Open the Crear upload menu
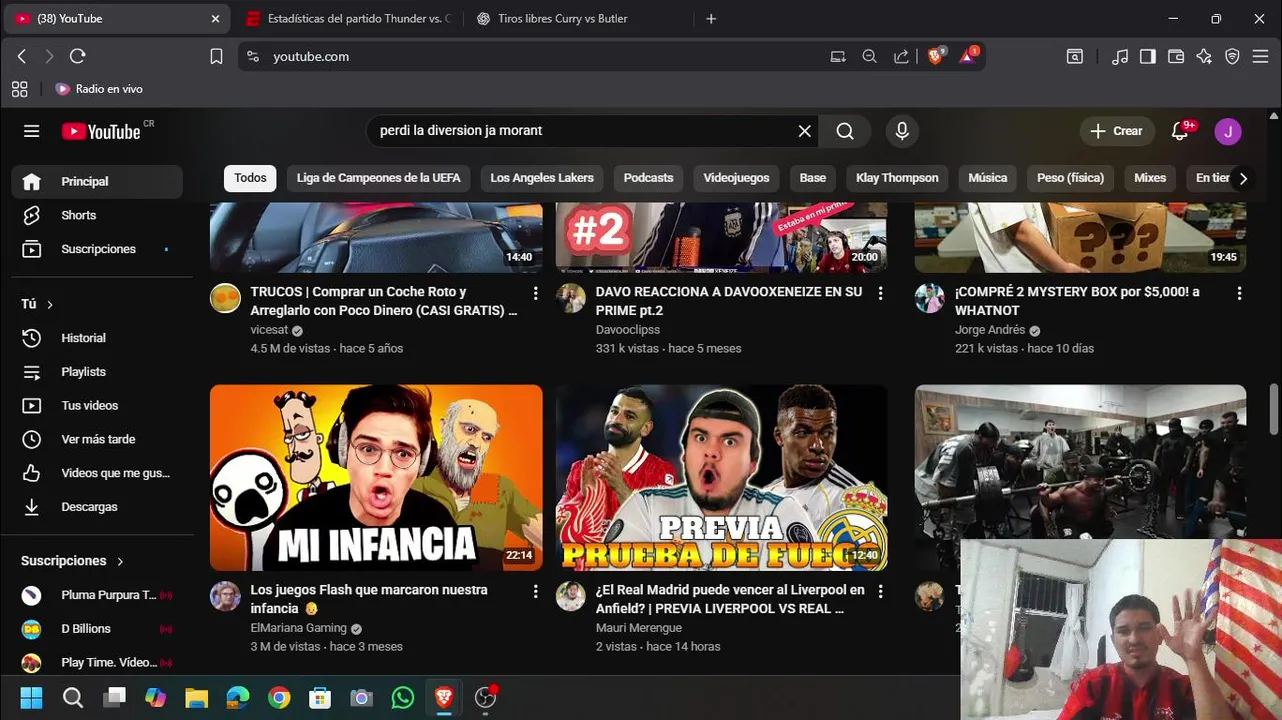This screenshot has width=1282, height=720. (x=1116, y=131)
